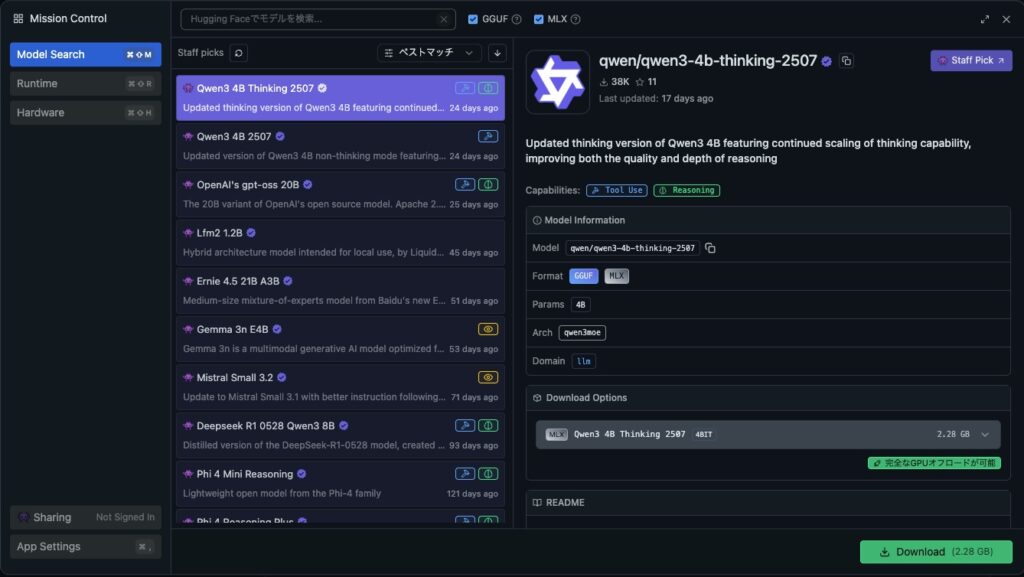The image size is (1024, 577).
Task: Open the MLX help question mark
Action: coord(575,20)
